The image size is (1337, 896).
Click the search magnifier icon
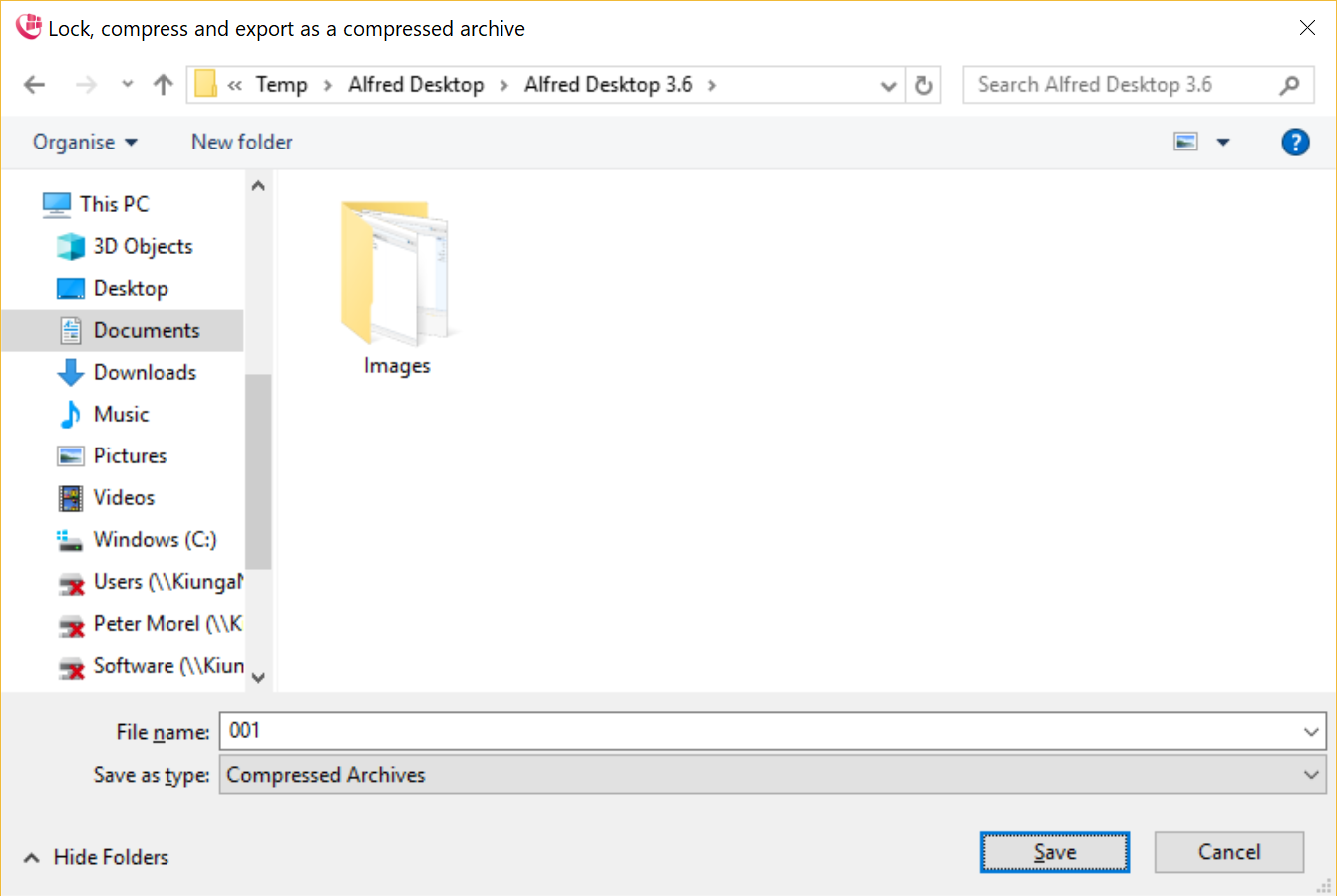(x=1289, y=86)
